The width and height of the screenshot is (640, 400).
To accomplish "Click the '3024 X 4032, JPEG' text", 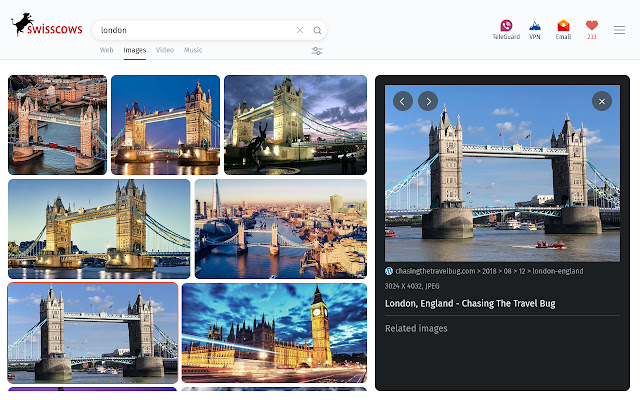I will (412, 286).
